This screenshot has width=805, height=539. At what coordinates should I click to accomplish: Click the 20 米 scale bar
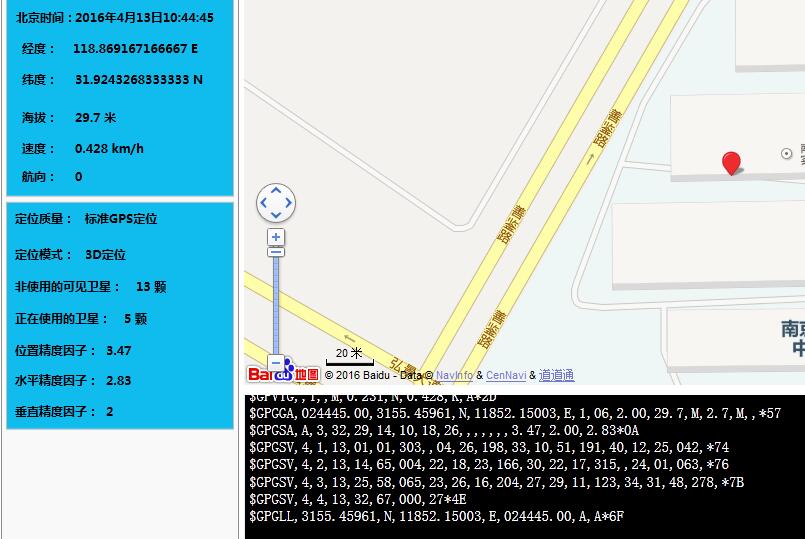click(x=350, y=356)
